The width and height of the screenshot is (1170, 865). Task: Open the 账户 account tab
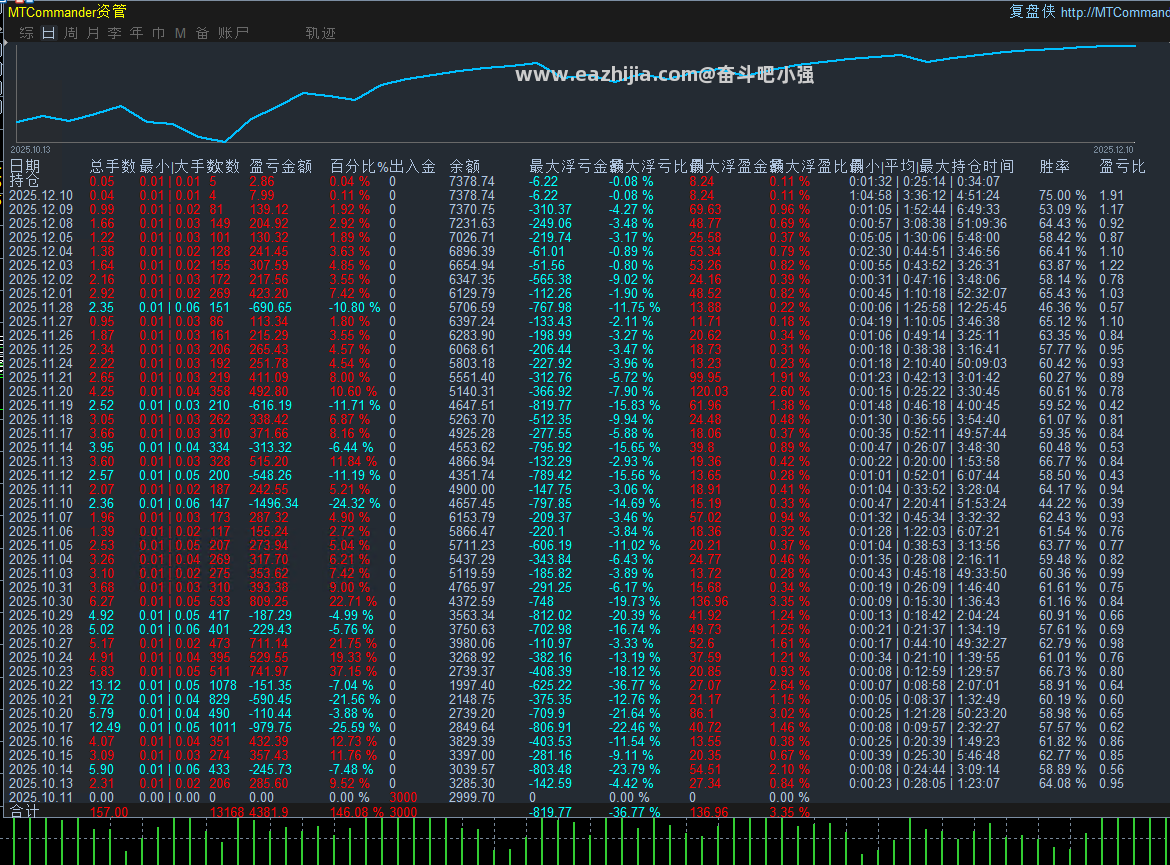coord(233,33)
